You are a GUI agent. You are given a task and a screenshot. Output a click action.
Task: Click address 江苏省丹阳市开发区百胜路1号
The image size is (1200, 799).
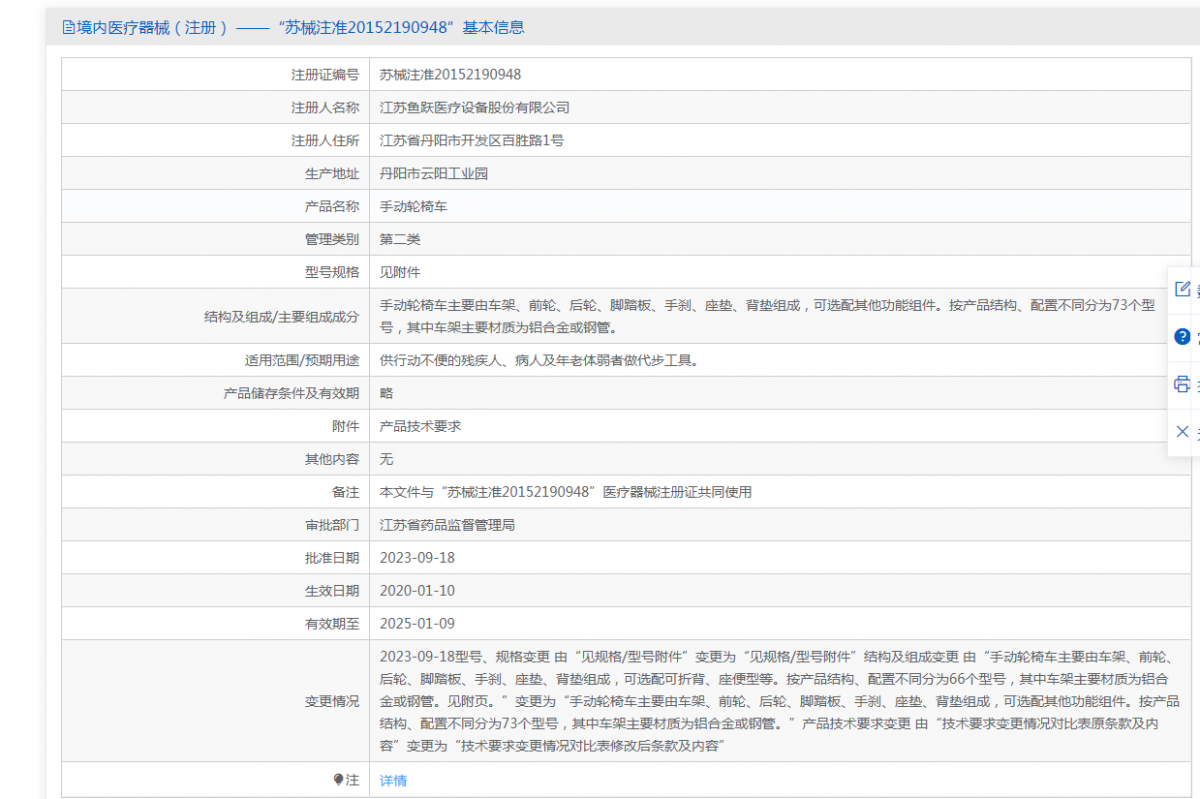tap(471, 141)
